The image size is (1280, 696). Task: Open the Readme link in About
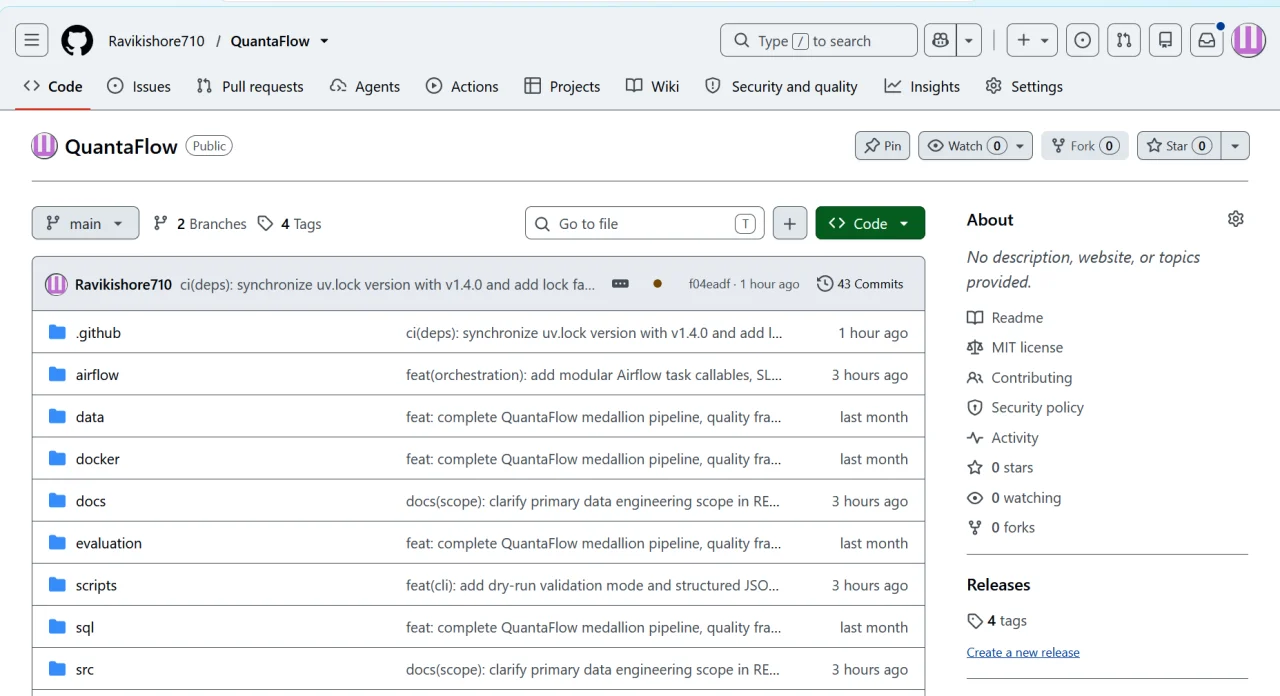point(1005,318)
